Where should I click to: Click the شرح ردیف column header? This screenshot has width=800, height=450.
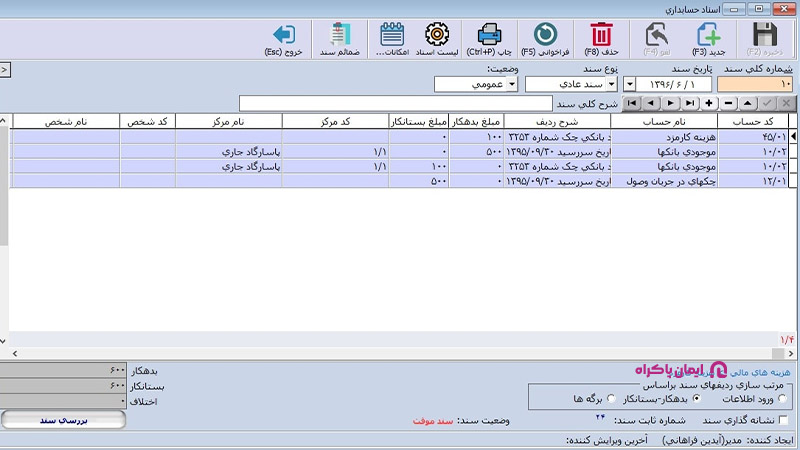(x=557, y=121)
